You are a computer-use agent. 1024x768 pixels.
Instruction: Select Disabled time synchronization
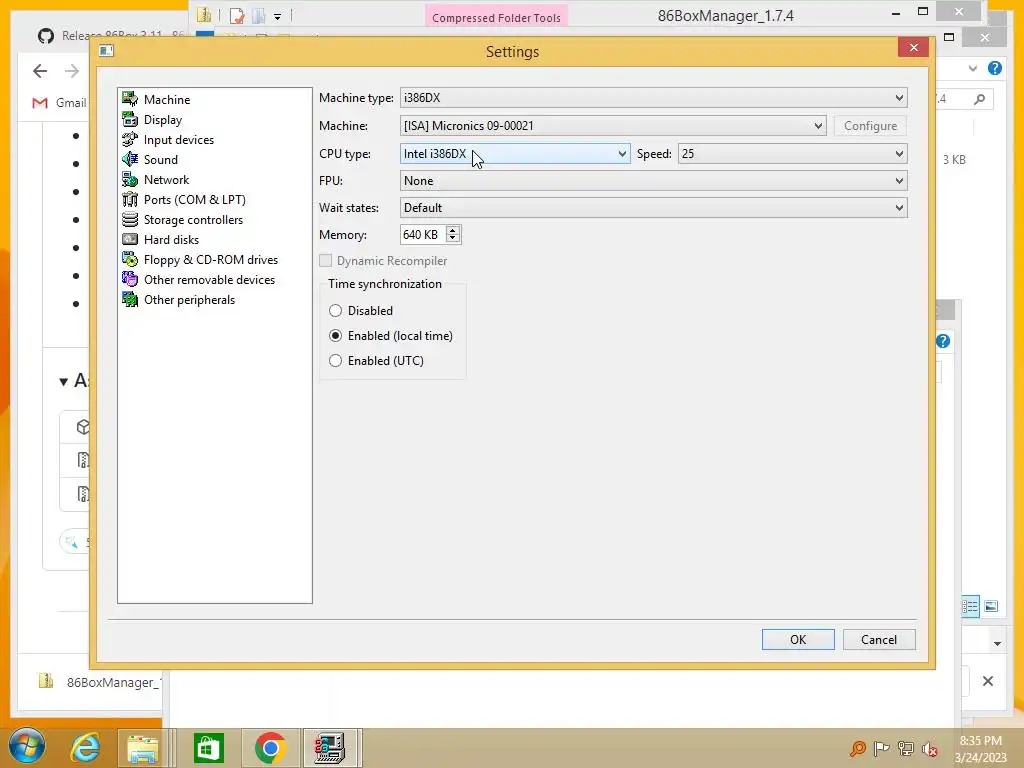pos(335,311)
